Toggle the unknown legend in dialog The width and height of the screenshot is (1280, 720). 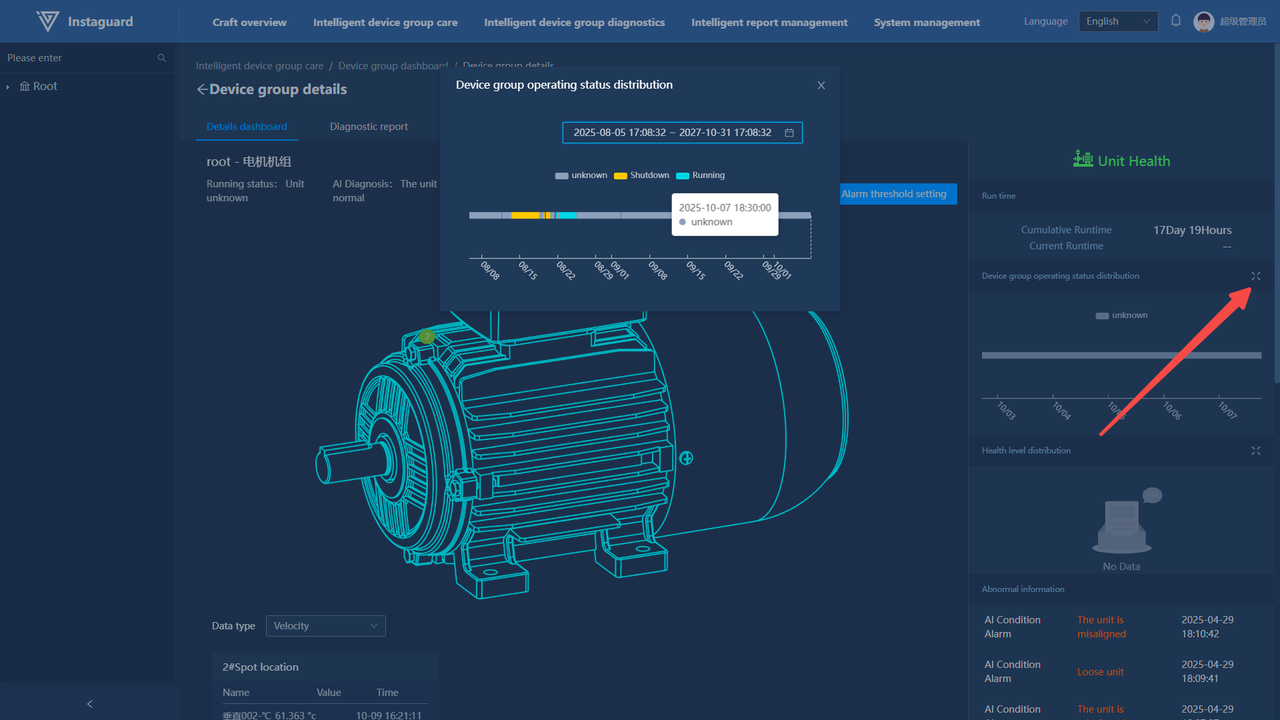pos(581,176)
